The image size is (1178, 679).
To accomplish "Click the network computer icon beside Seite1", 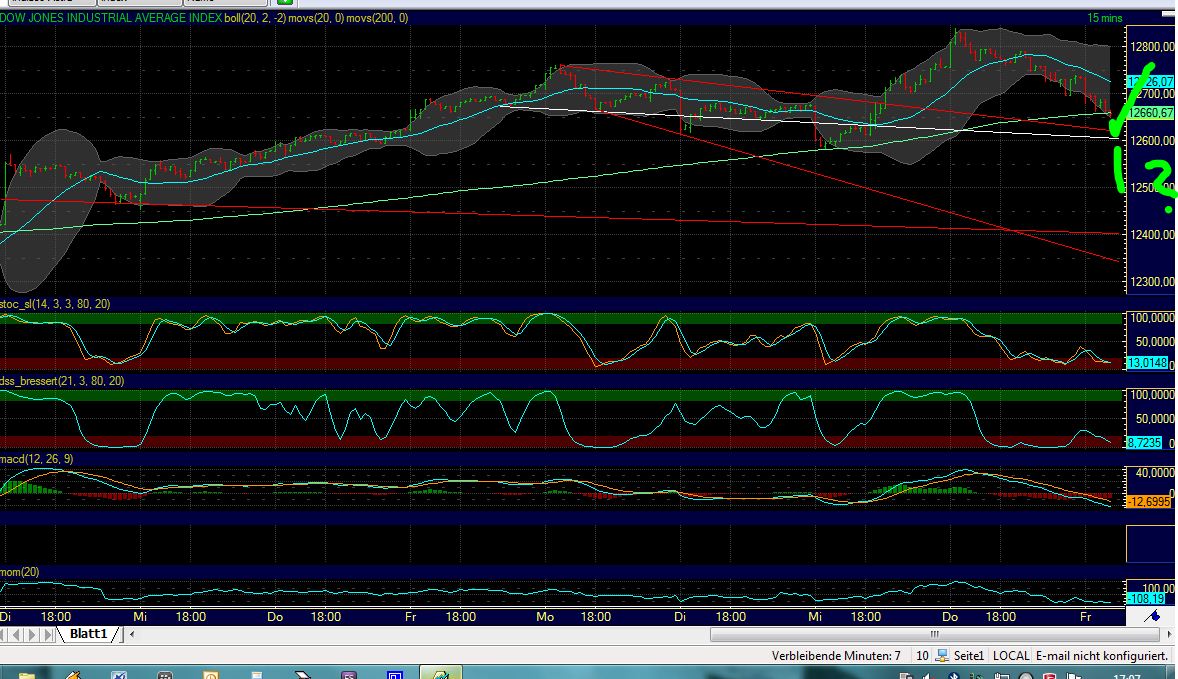I will 940,655.
